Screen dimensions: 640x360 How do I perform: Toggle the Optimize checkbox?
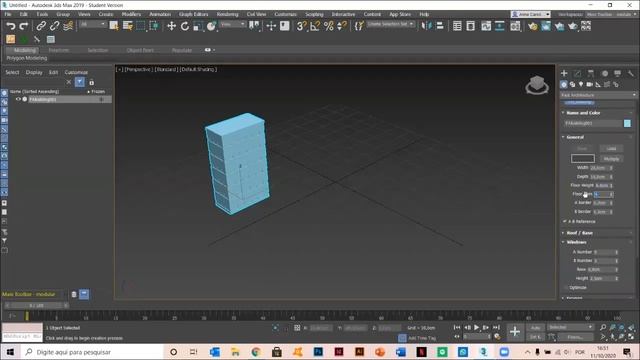[x=566, y=288]
